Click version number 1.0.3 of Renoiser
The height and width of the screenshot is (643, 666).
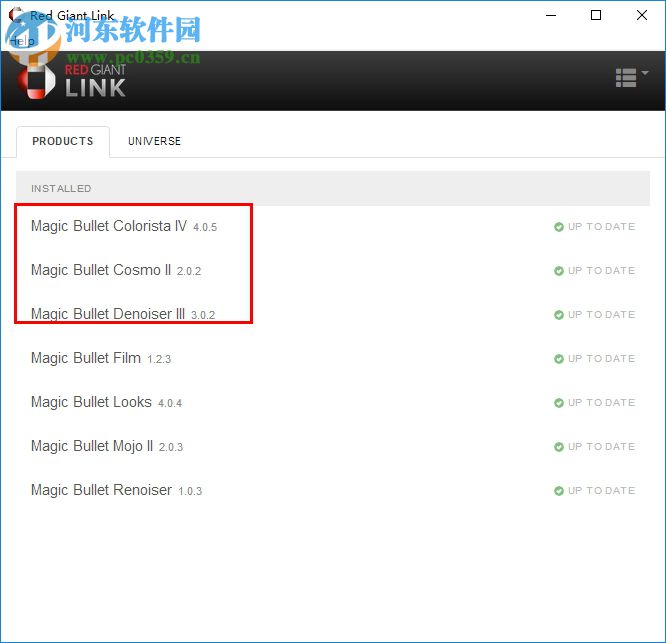190,491
